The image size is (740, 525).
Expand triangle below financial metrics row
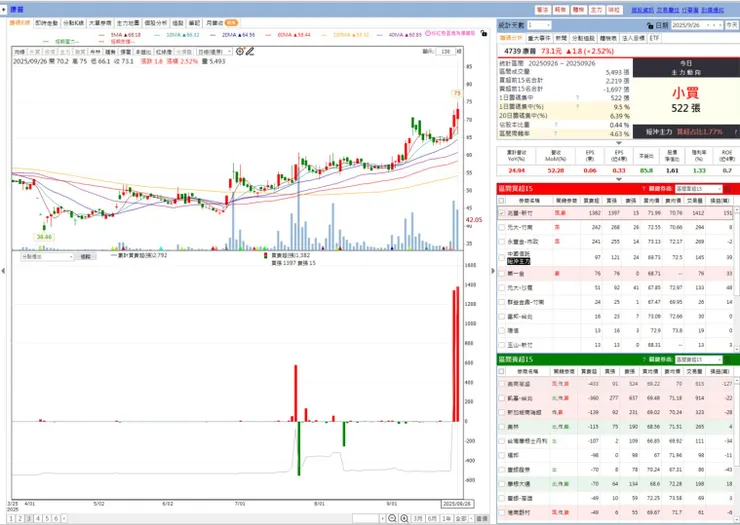tap(619, 179)
